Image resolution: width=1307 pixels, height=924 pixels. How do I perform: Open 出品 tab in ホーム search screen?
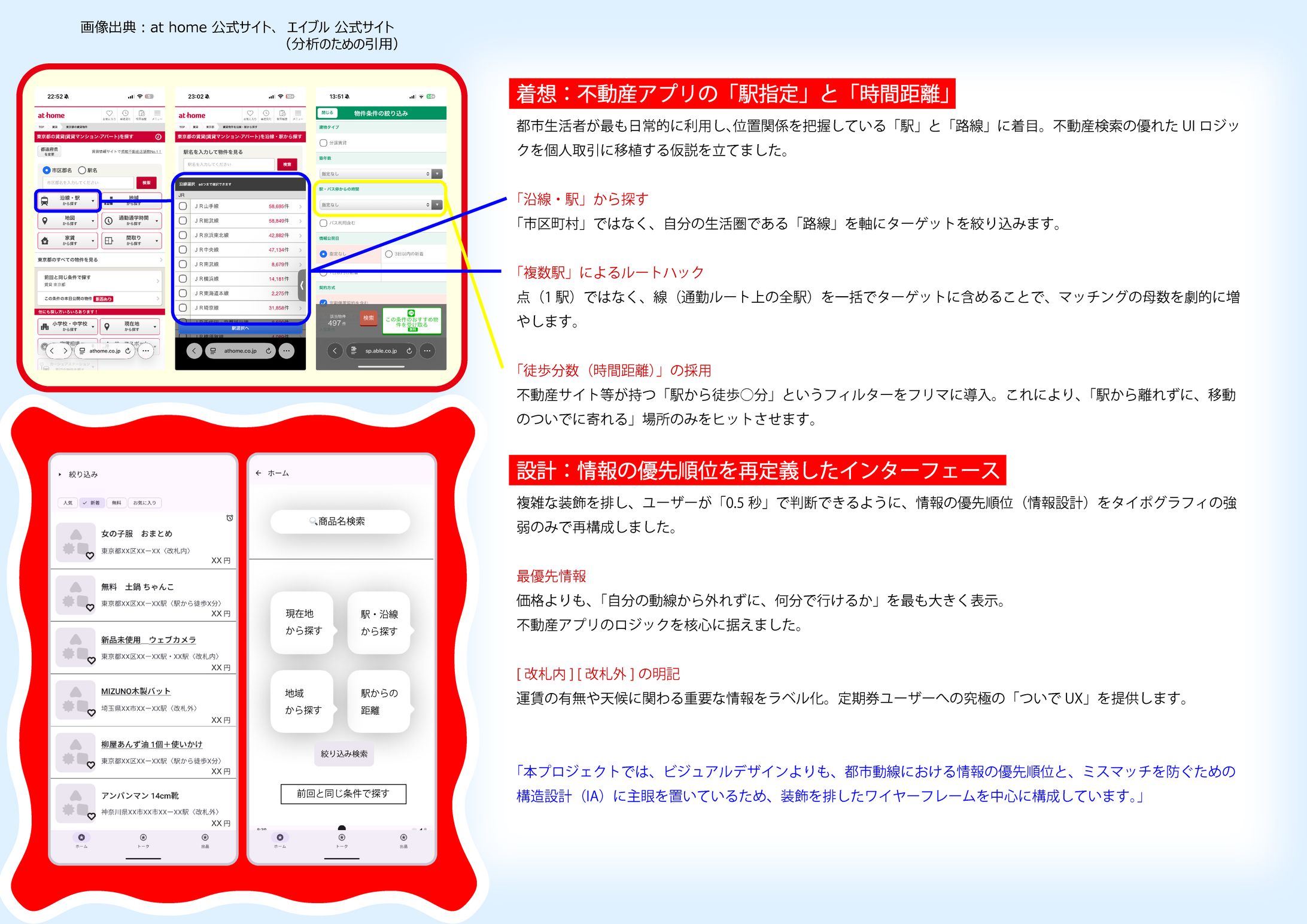coord(404,841)
